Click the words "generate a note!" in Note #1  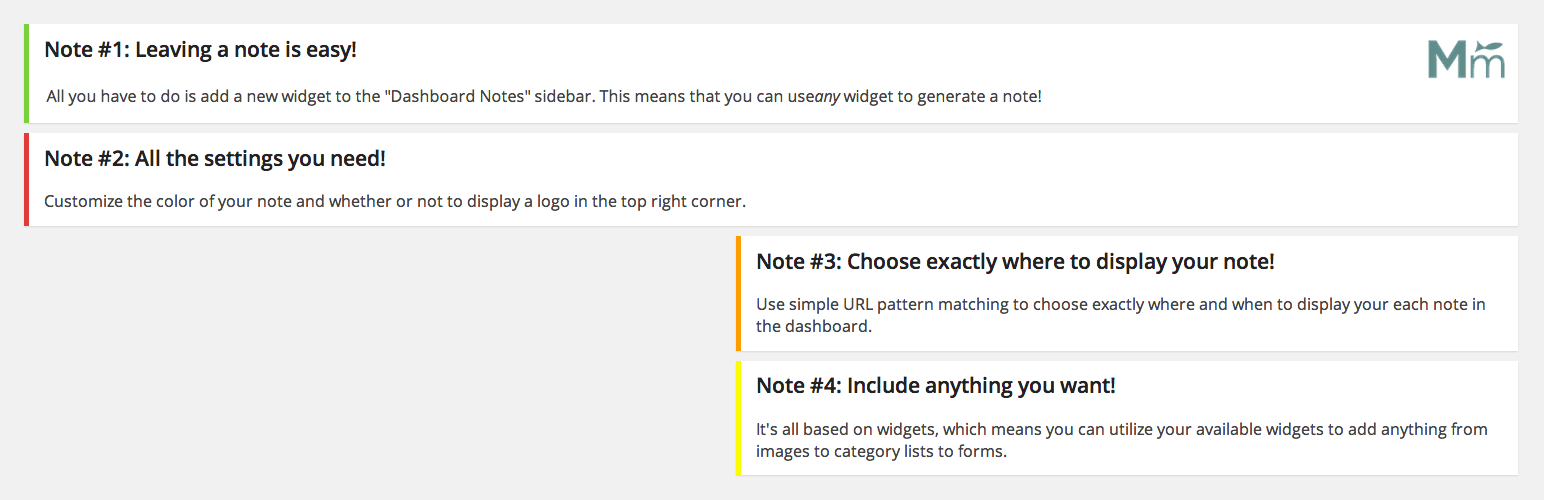(982, 98)
